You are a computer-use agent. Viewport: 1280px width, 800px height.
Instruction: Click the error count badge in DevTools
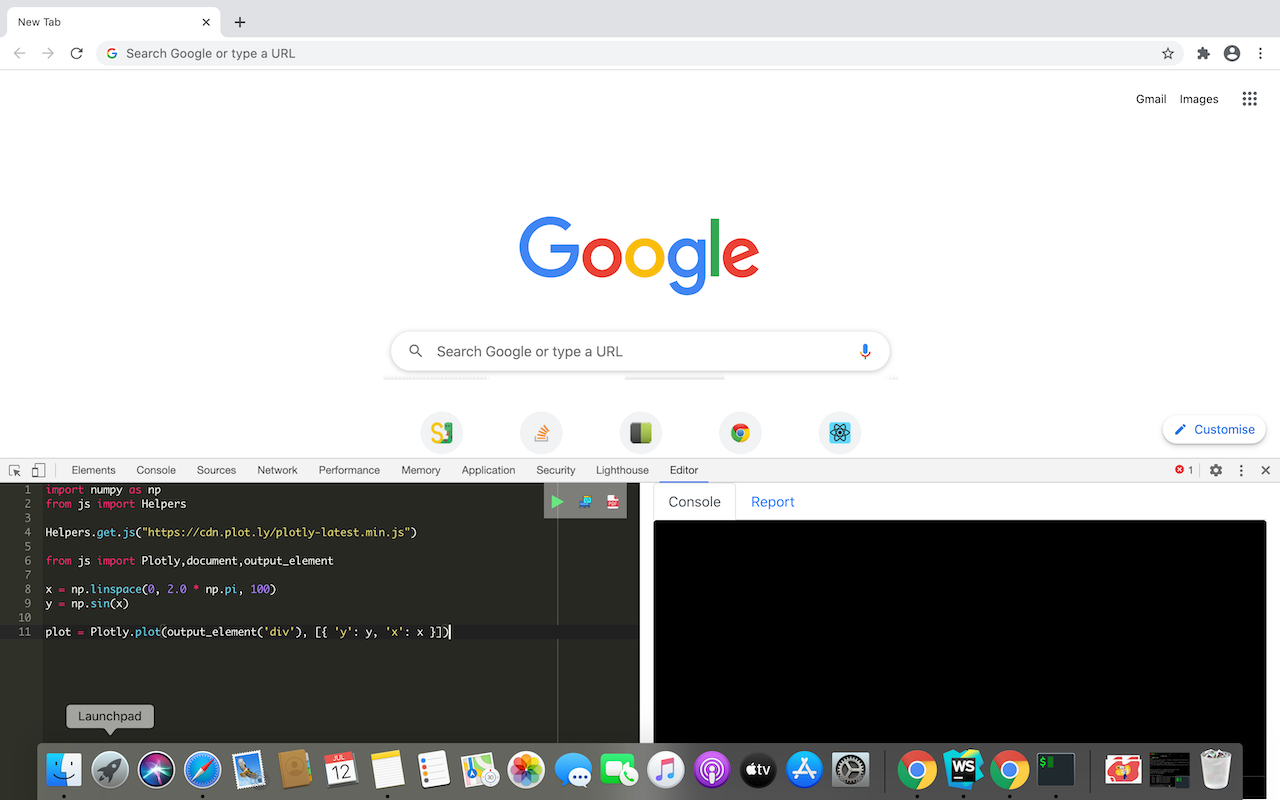click(1182, 469)
